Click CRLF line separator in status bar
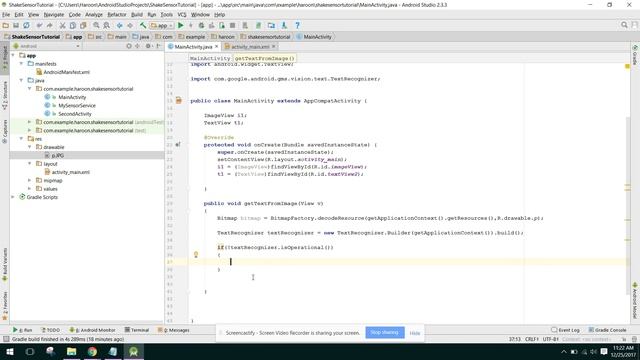Screen dimensions: 640x360 532,339
